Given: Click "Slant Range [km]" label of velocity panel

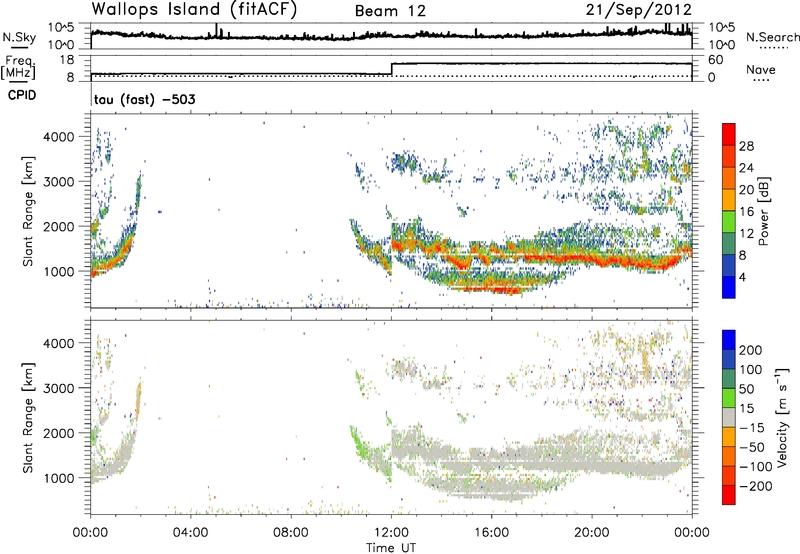Looking at the screenshot, I should click(x=28, y=417).
